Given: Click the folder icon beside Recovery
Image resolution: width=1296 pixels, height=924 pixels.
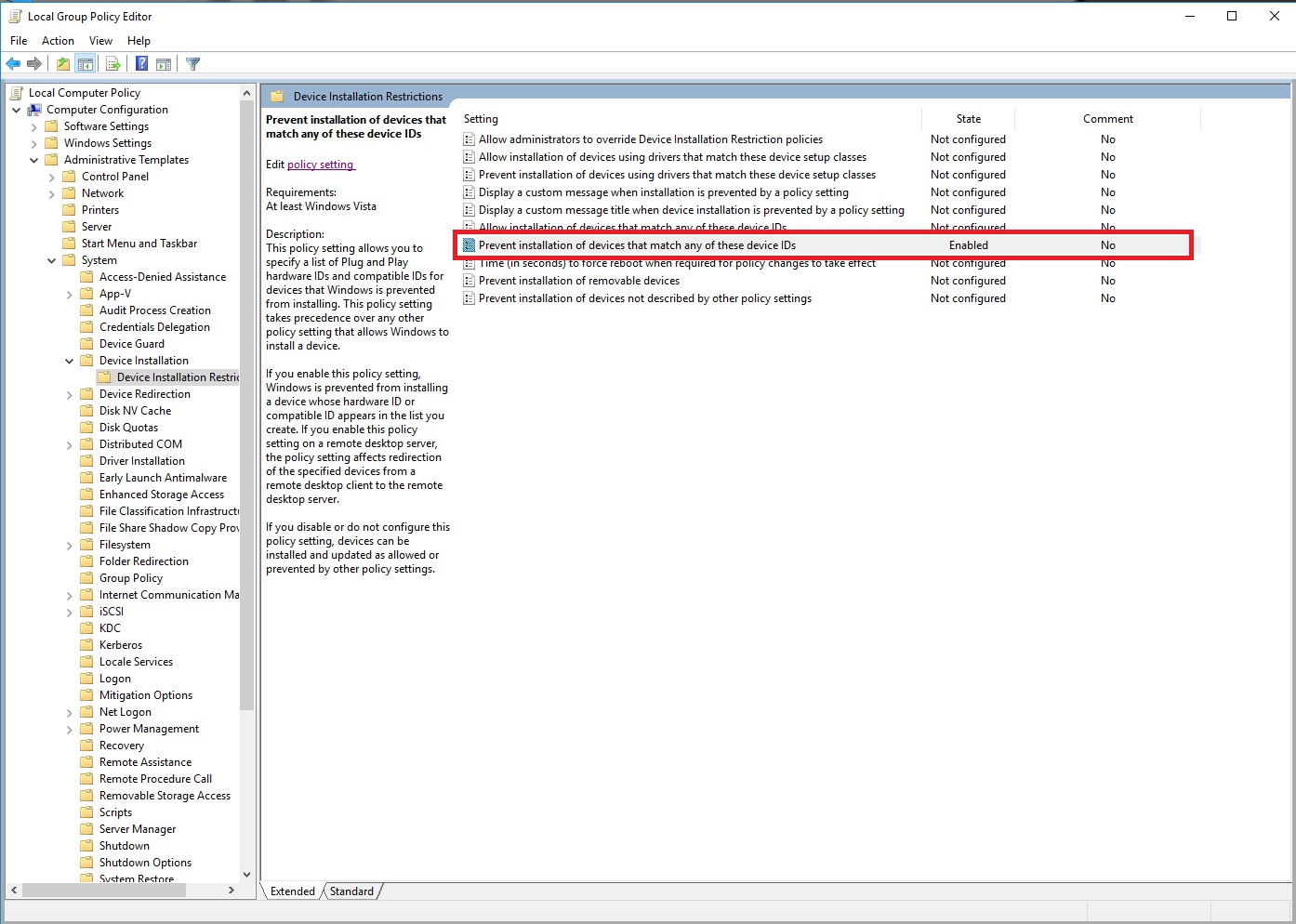Looking at the screenshot, I should pyautogui.click(x=86, y=746).
